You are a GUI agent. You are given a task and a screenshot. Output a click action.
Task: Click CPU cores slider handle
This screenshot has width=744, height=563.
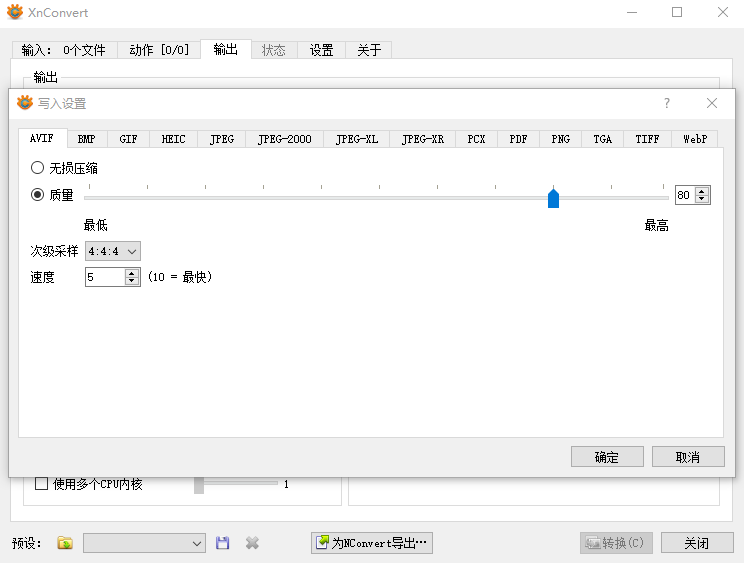199,484
